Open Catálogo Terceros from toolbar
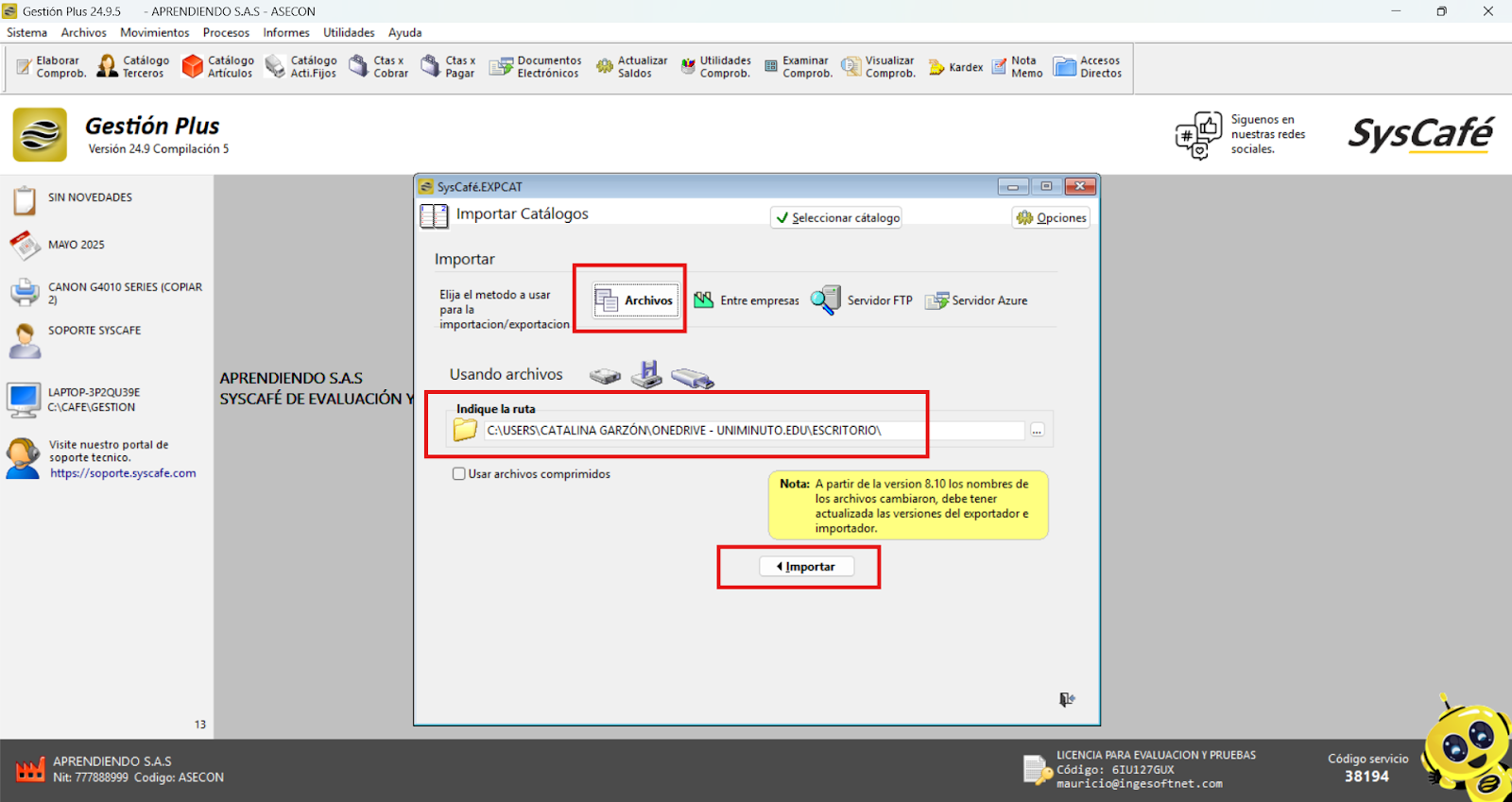Viewport: 1512px width, 802px height. click(x=133, y=67)
